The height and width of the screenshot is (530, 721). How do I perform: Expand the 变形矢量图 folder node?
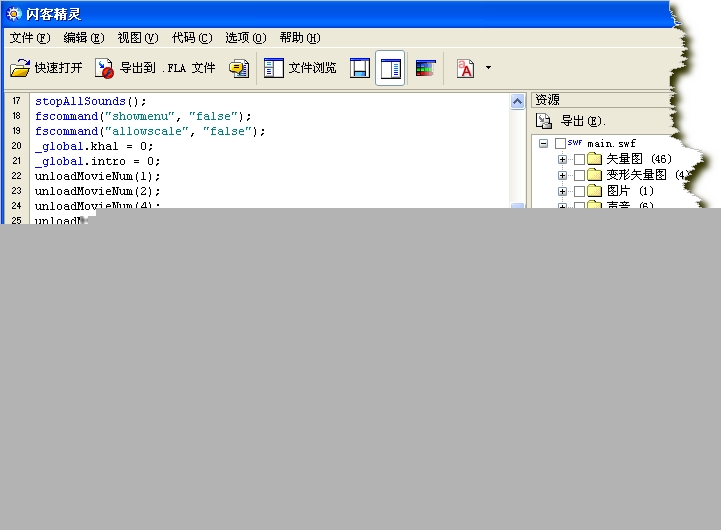(x=563, y=175)
